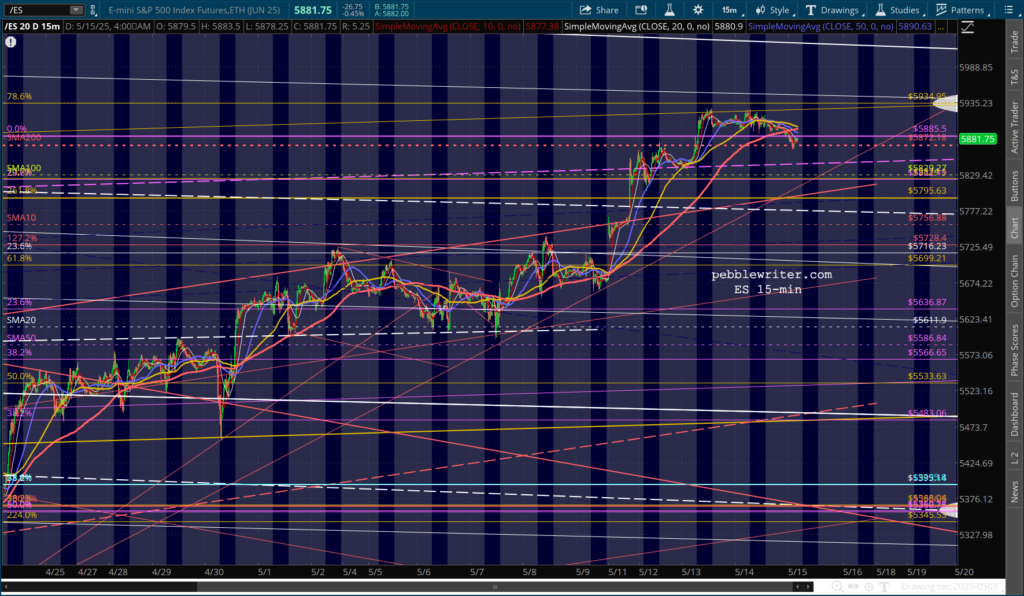The image size is (1024, 596).
Task: Click the 78.6% Fibonacci label
Action: point(19,96)
